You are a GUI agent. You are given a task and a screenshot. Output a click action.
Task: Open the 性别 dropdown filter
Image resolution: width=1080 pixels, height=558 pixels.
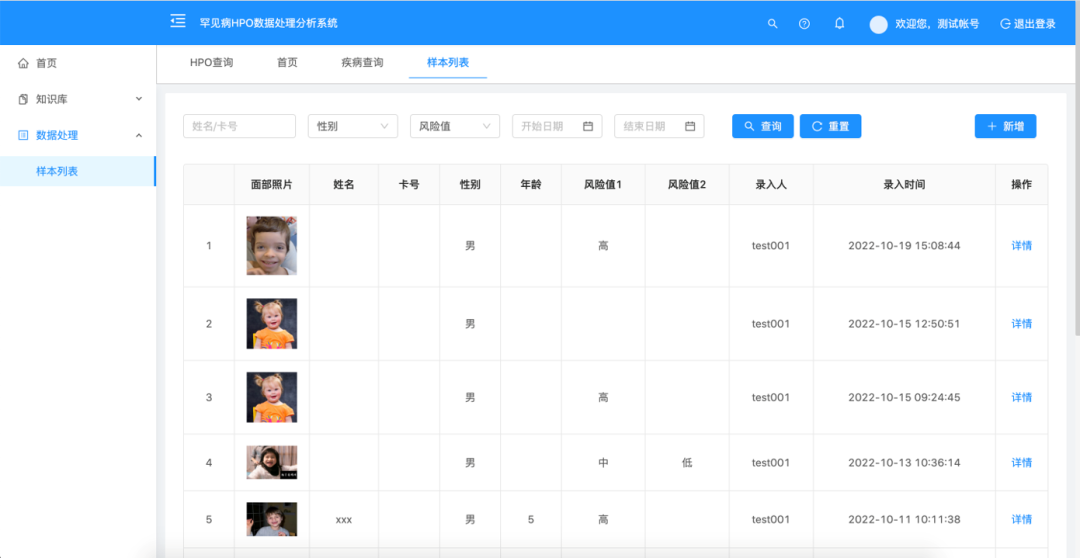click(x=353, y=126)
